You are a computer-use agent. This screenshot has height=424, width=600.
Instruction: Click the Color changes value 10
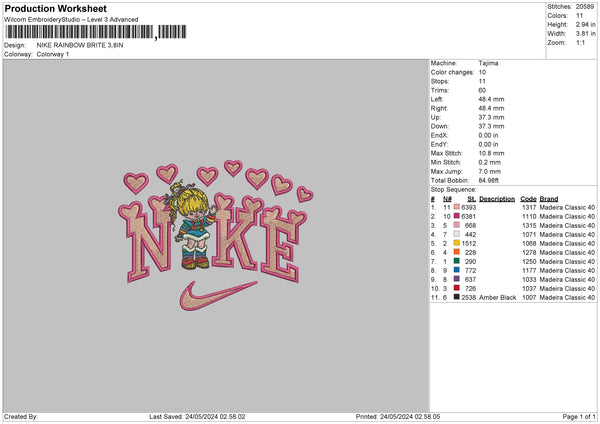(x=482, y=72)
